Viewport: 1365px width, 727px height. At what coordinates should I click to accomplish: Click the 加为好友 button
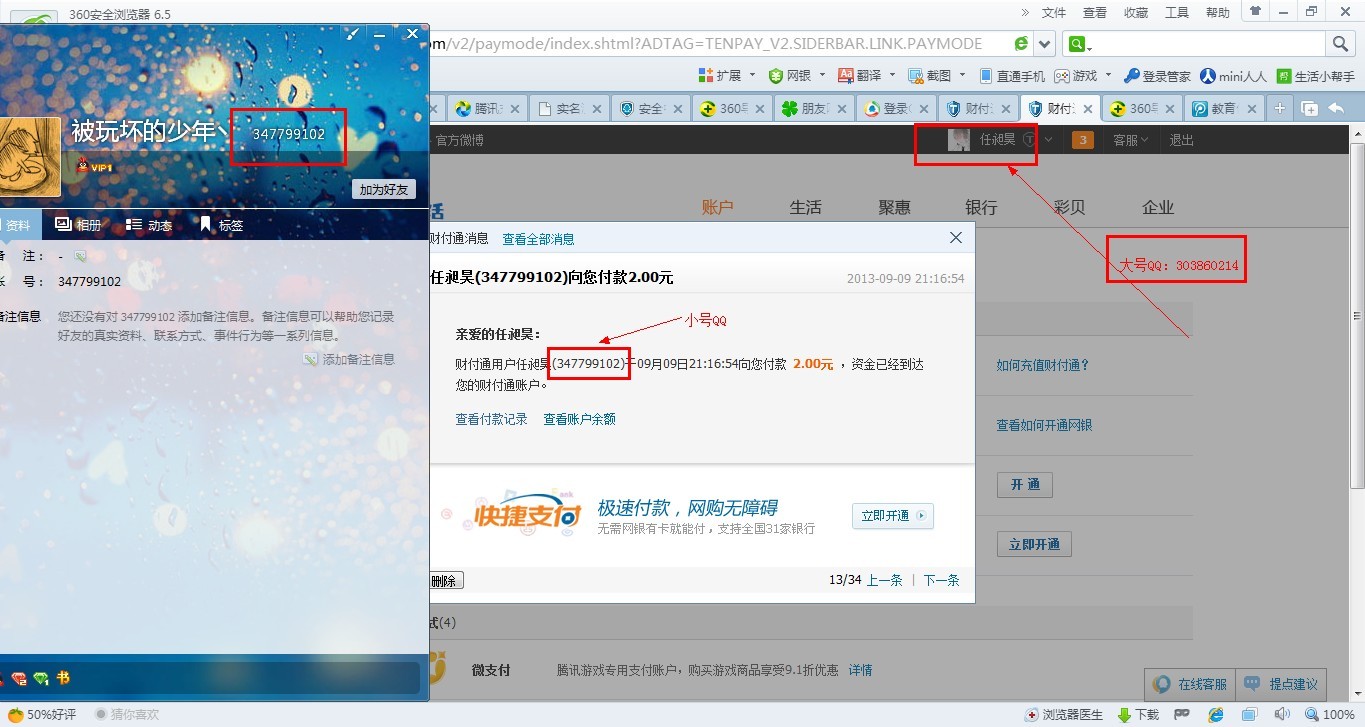click(x=384, y=190)
